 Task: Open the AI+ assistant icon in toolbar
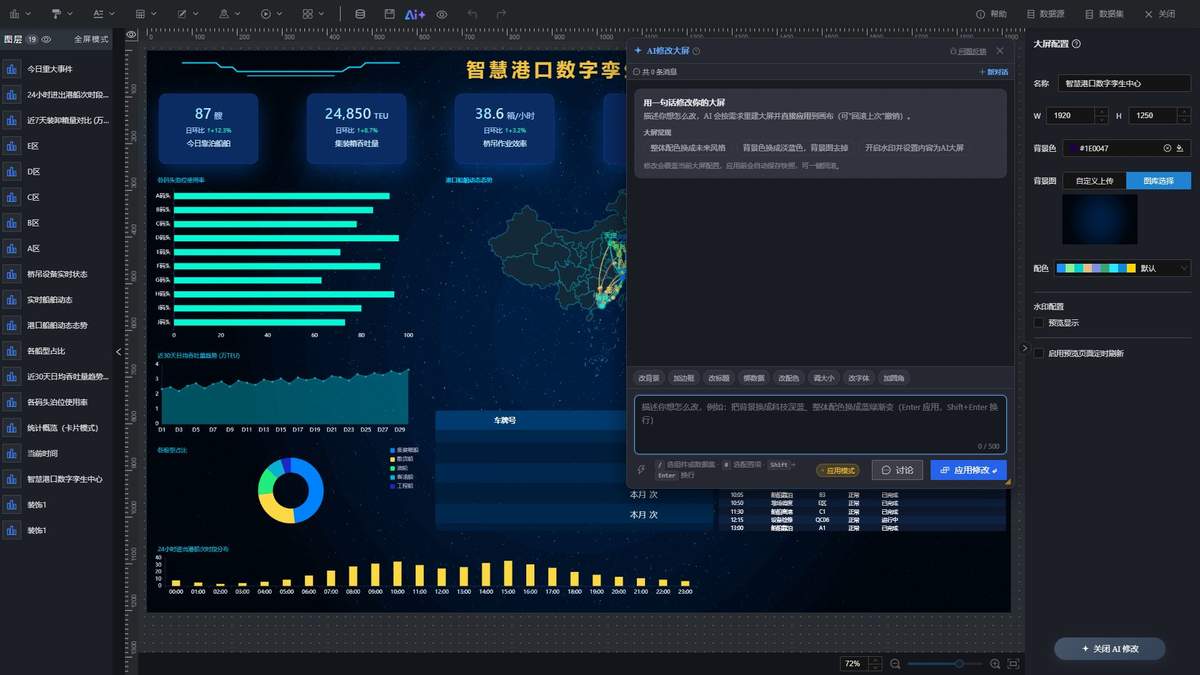click(x=415, y=14)
